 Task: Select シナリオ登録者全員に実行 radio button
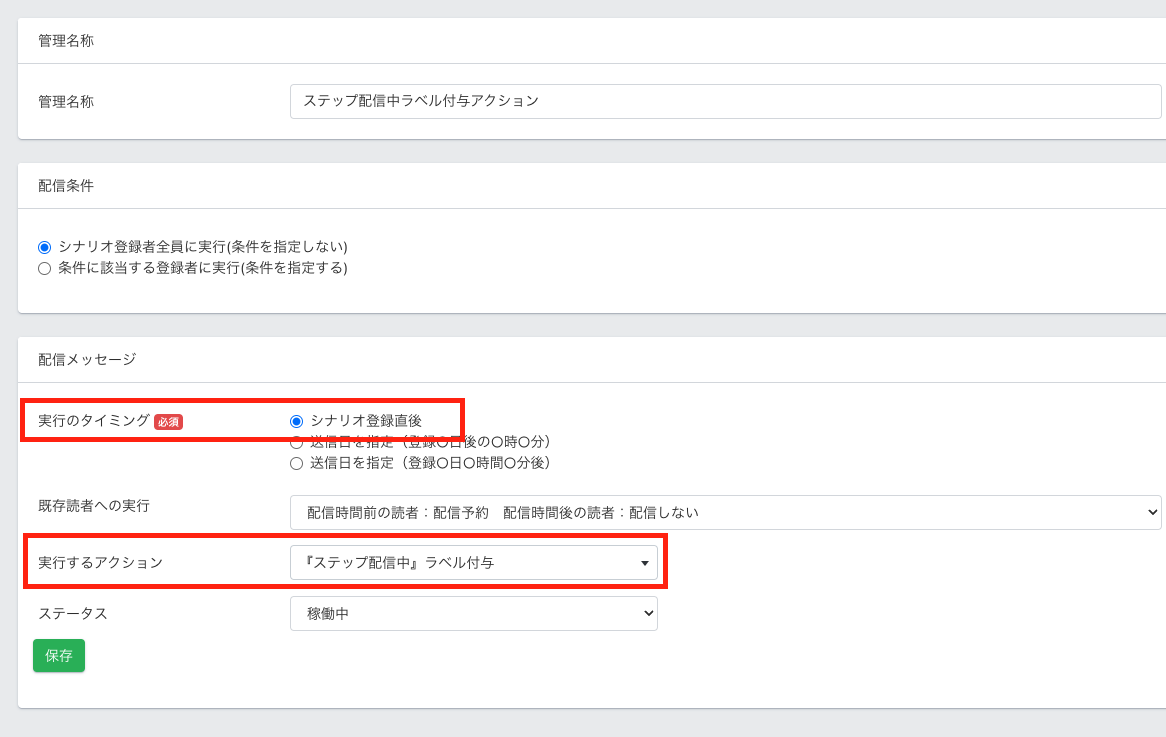pos(44,247)
